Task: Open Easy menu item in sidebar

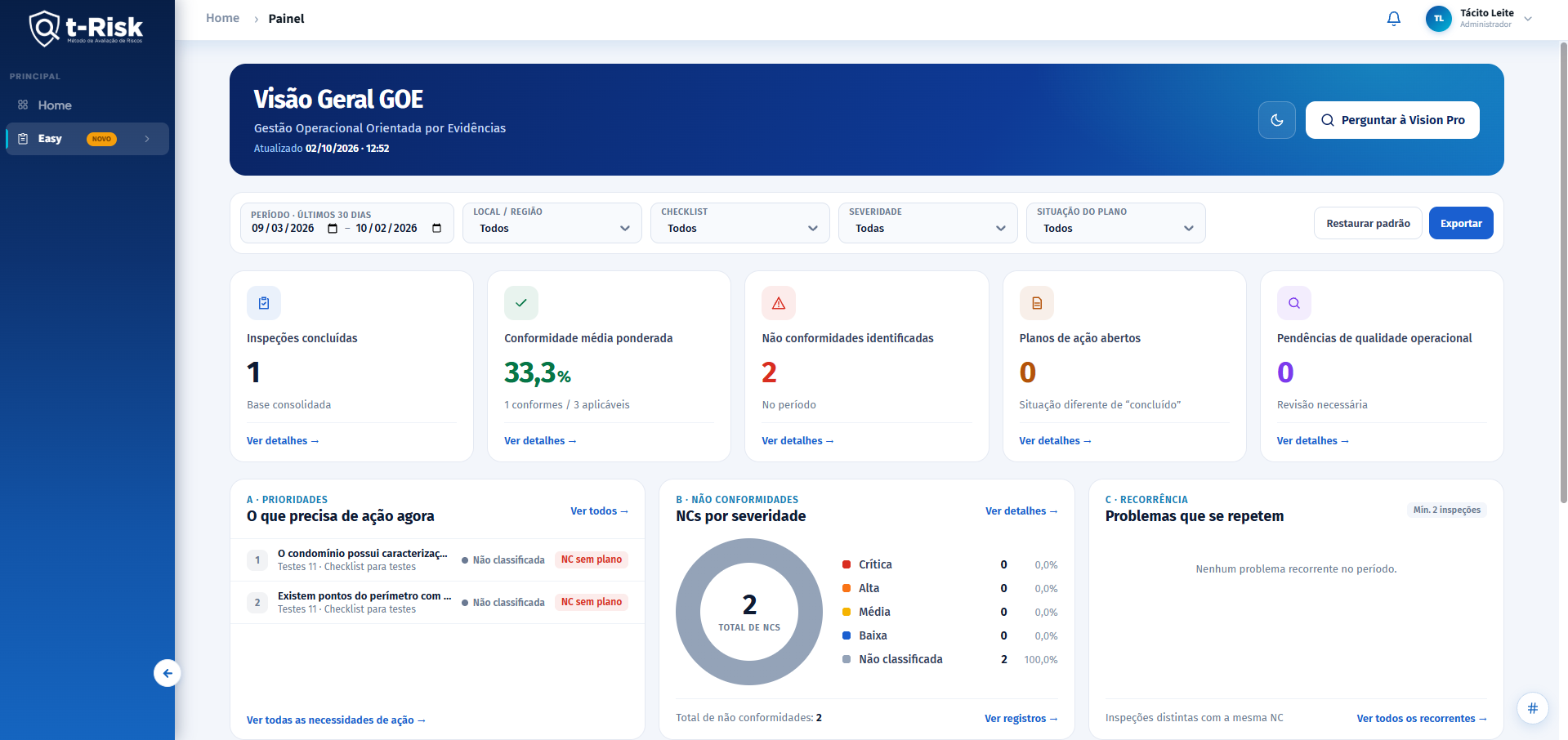Action: tap(87, 139)
